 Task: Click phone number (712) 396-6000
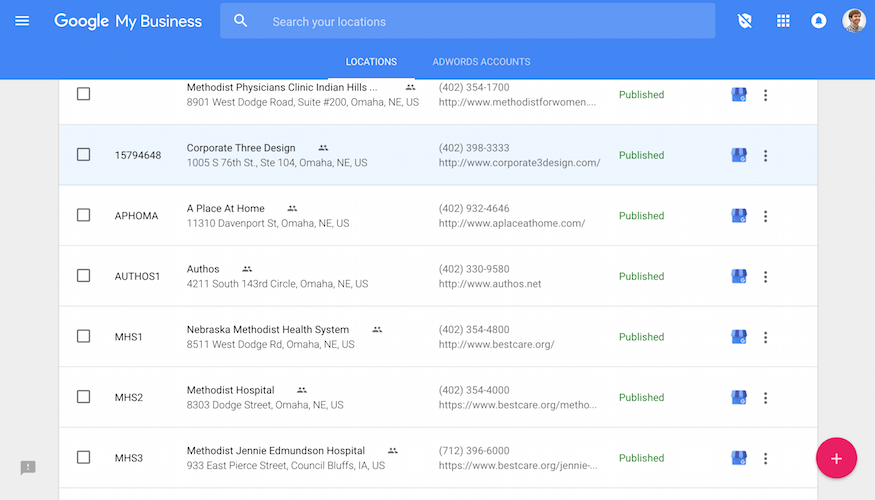(474, 451)
